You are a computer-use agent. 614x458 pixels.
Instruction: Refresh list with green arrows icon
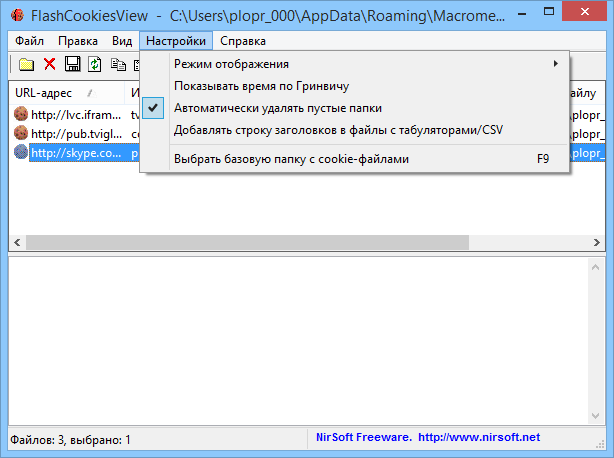tap(95, 64)
